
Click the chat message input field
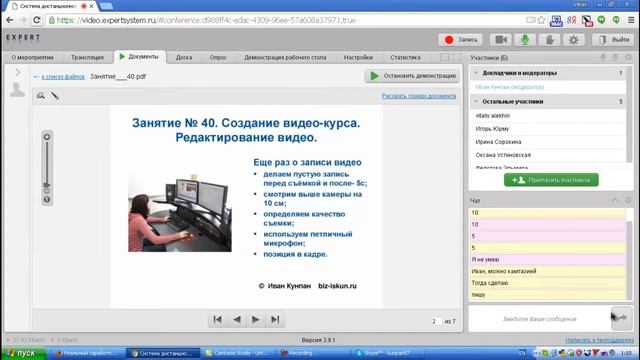[539, 319]
